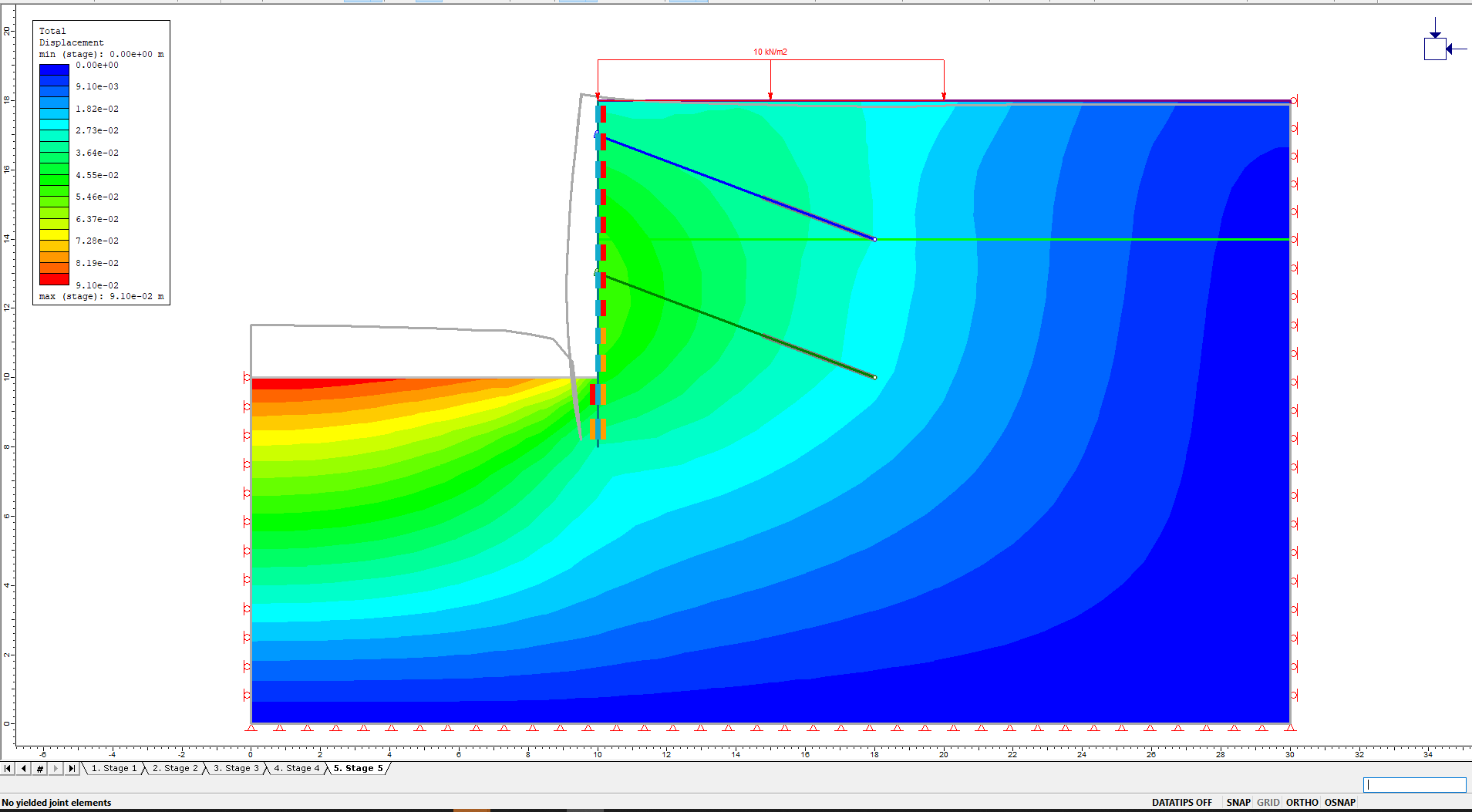Go to previous stage arrow button
This screenshot has width=1472, height=812.
[x=24, y=768]
